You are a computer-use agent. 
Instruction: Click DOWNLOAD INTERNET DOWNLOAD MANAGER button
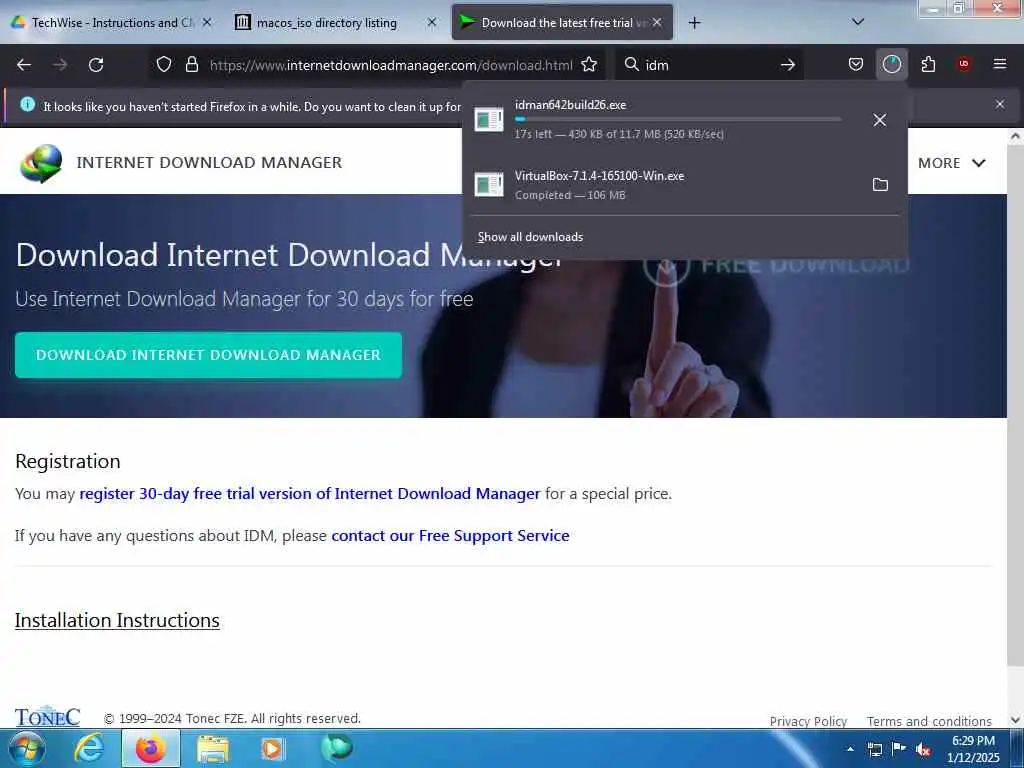point(208,355)
